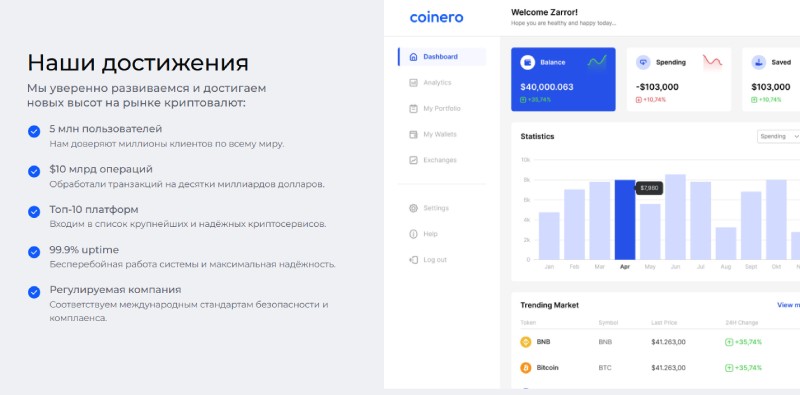Click the Log out icon
This screenshot has width=800, height=395.
click(x=413, y=260)
